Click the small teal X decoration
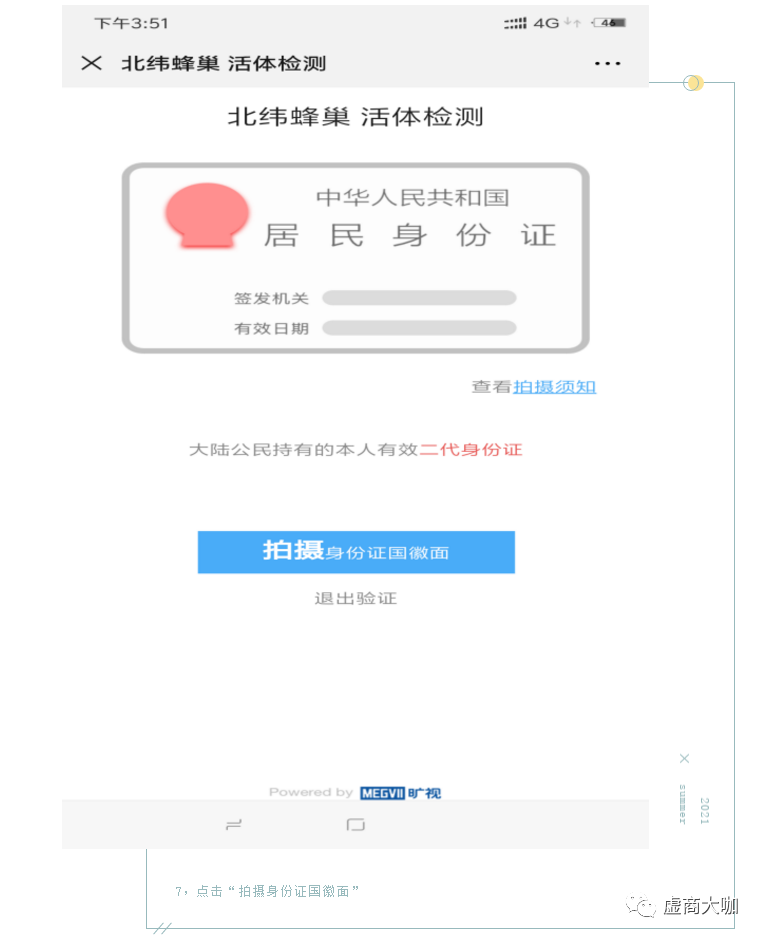This screenshot has height=939, width=763. (x=685, y=759)
